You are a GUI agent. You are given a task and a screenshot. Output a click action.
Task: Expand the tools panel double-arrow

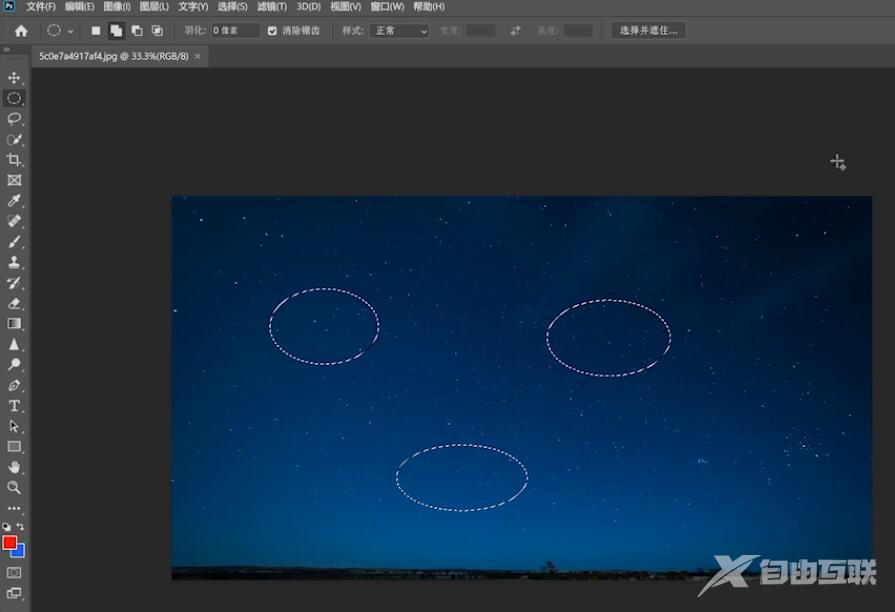click(6, 50)
